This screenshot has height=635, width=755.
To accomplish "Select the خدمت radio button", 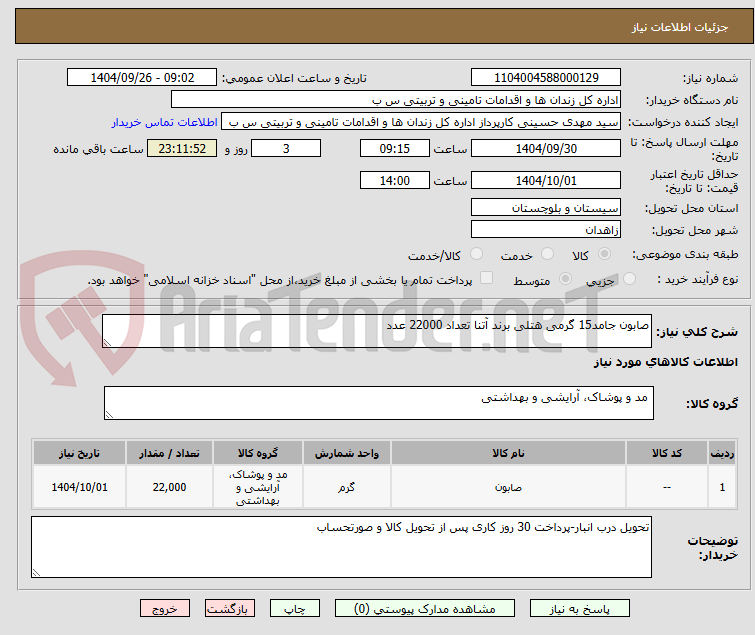I will (547, 254).
